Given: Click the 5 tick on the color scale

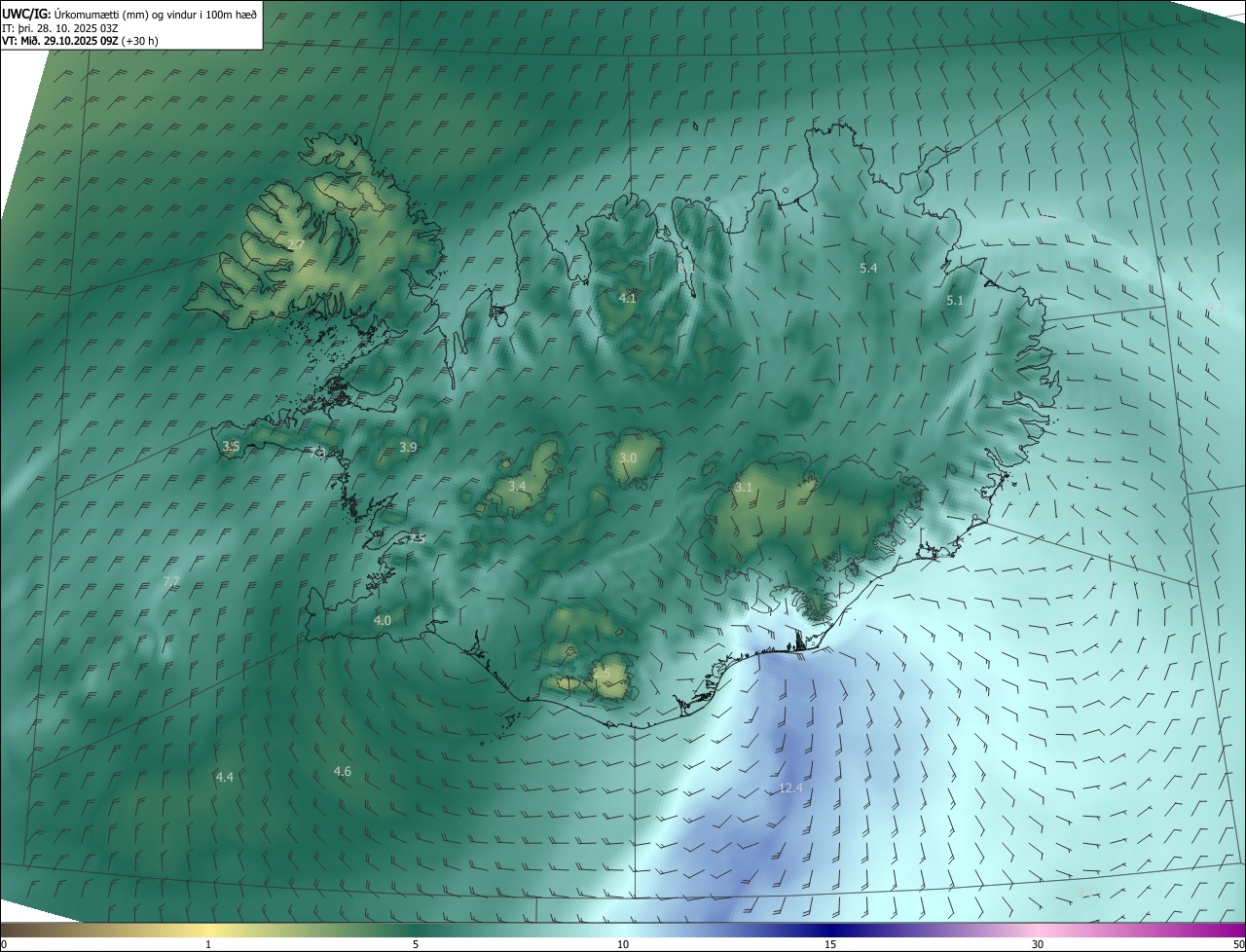Looking at the screenshot, I should pyautogui.click(x=416, y=944).
